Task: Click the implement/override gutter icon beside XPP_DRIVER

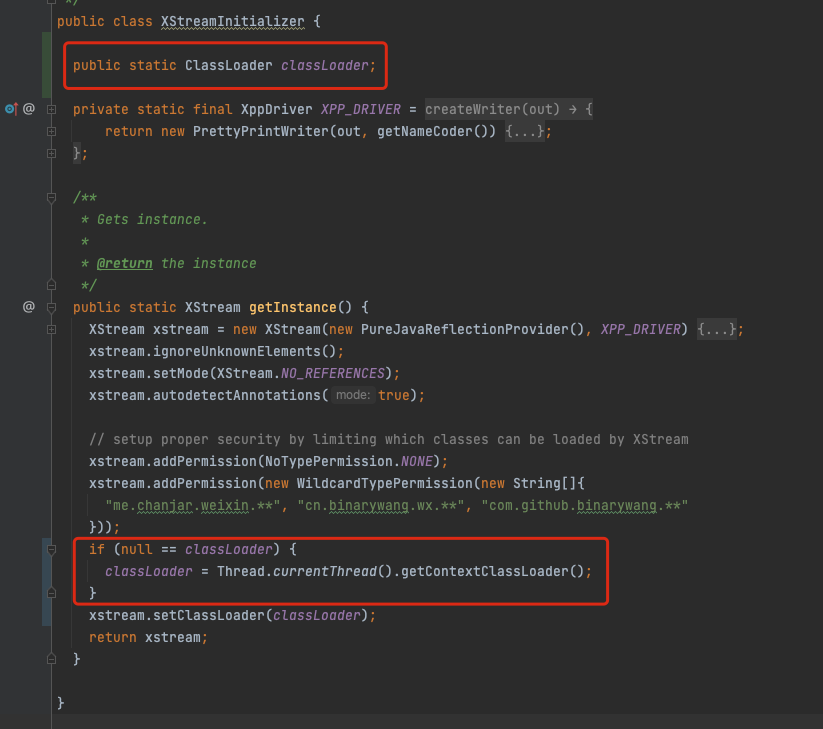Action: [x=9, y=108]
